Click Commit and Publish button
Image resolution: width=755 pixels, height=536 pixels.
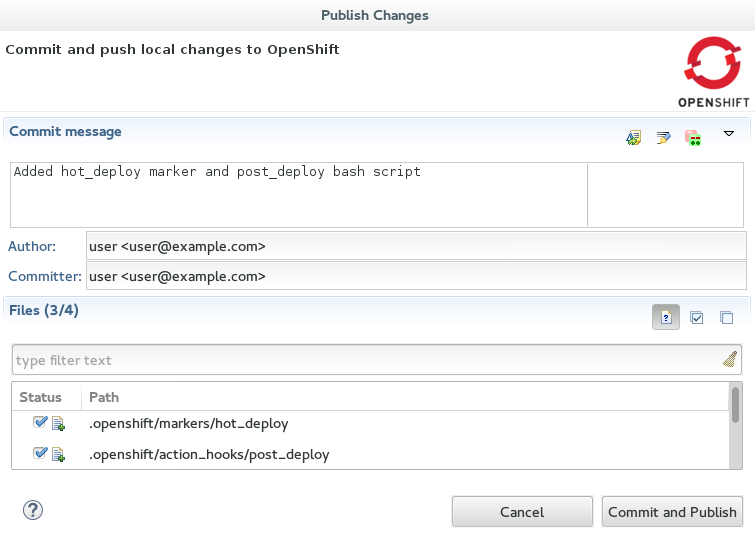pyautogui.click(x=672, y=511)
